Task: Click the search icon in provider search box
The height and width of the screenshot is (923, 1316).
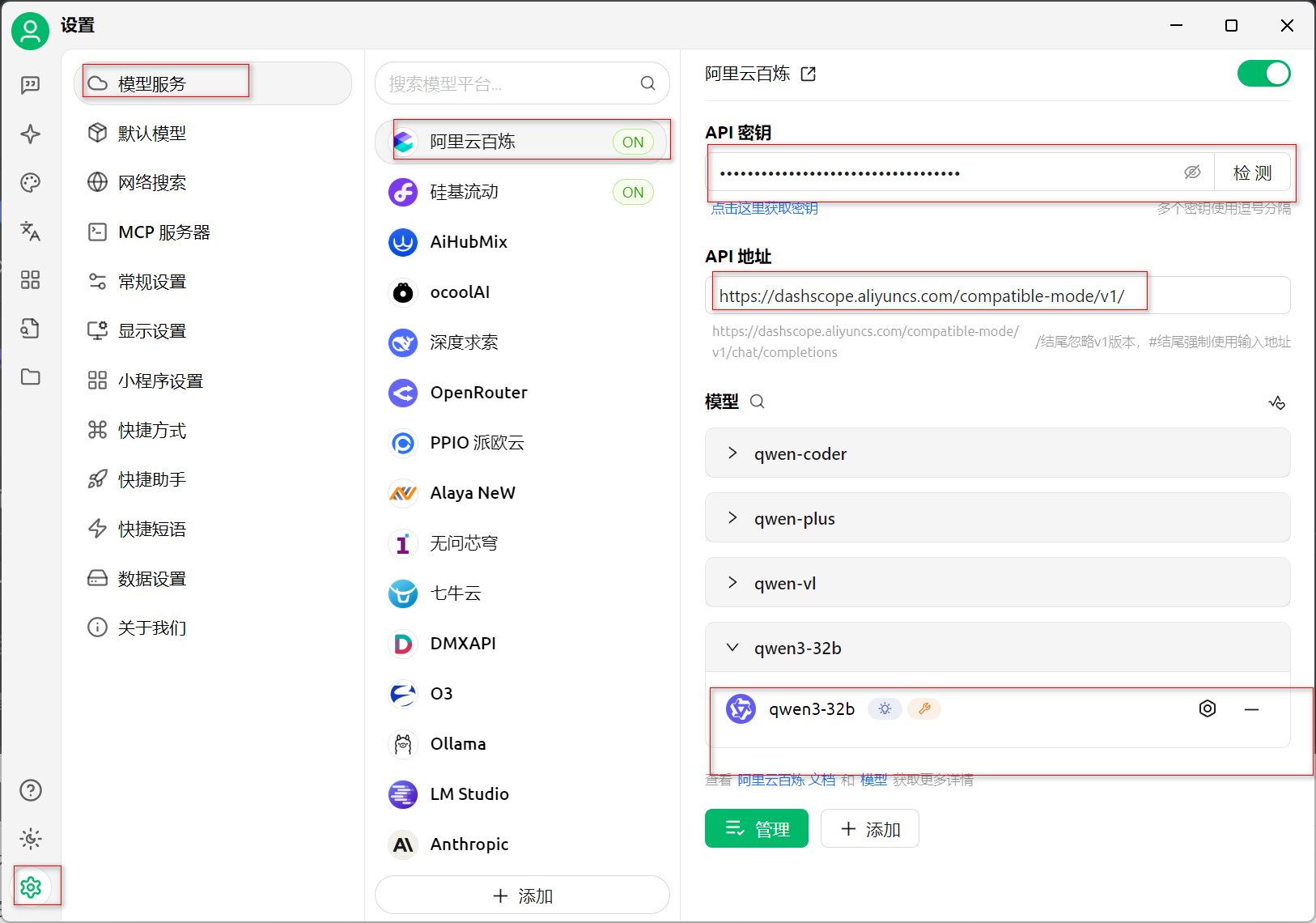Action: tap(647, 83)
